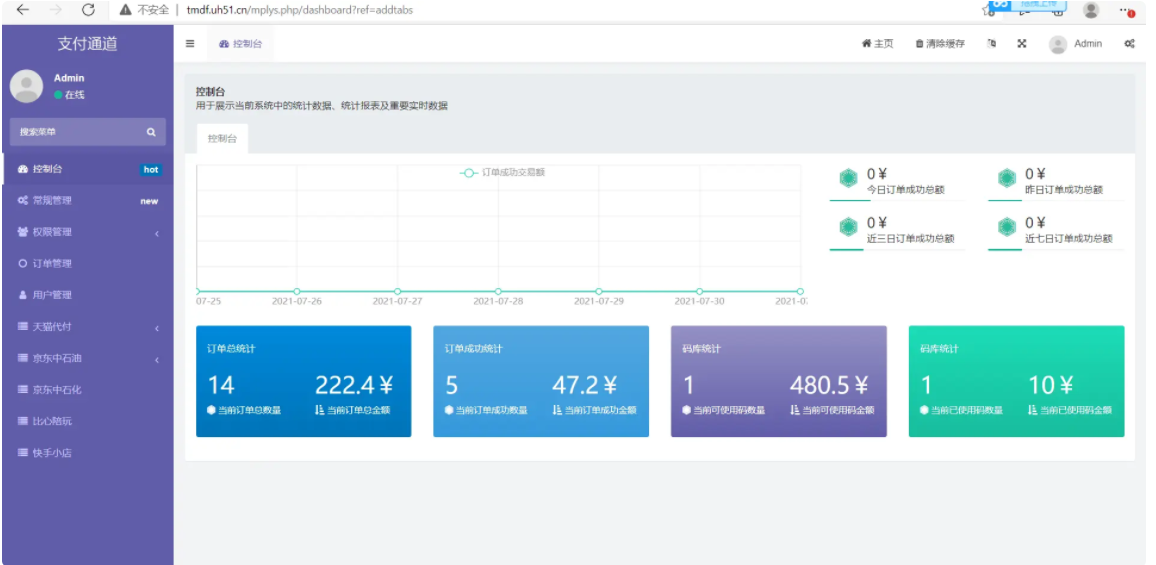Viewport: 1156px width, 565px height.
Task: Open 用户管理 in the sidebar
Action: point(52,295)
